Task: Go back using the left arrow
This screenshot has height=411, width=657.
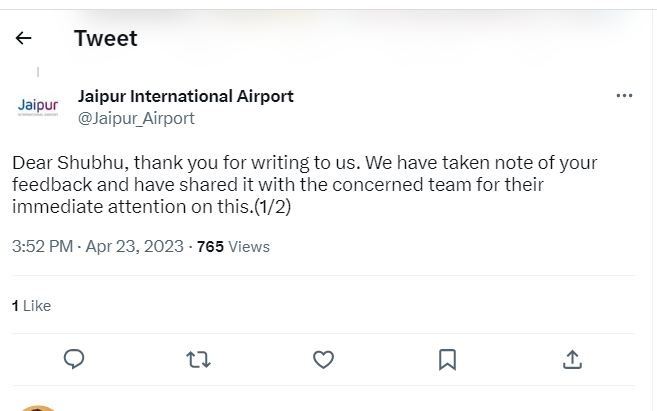Action: click(x=24, y=38)
